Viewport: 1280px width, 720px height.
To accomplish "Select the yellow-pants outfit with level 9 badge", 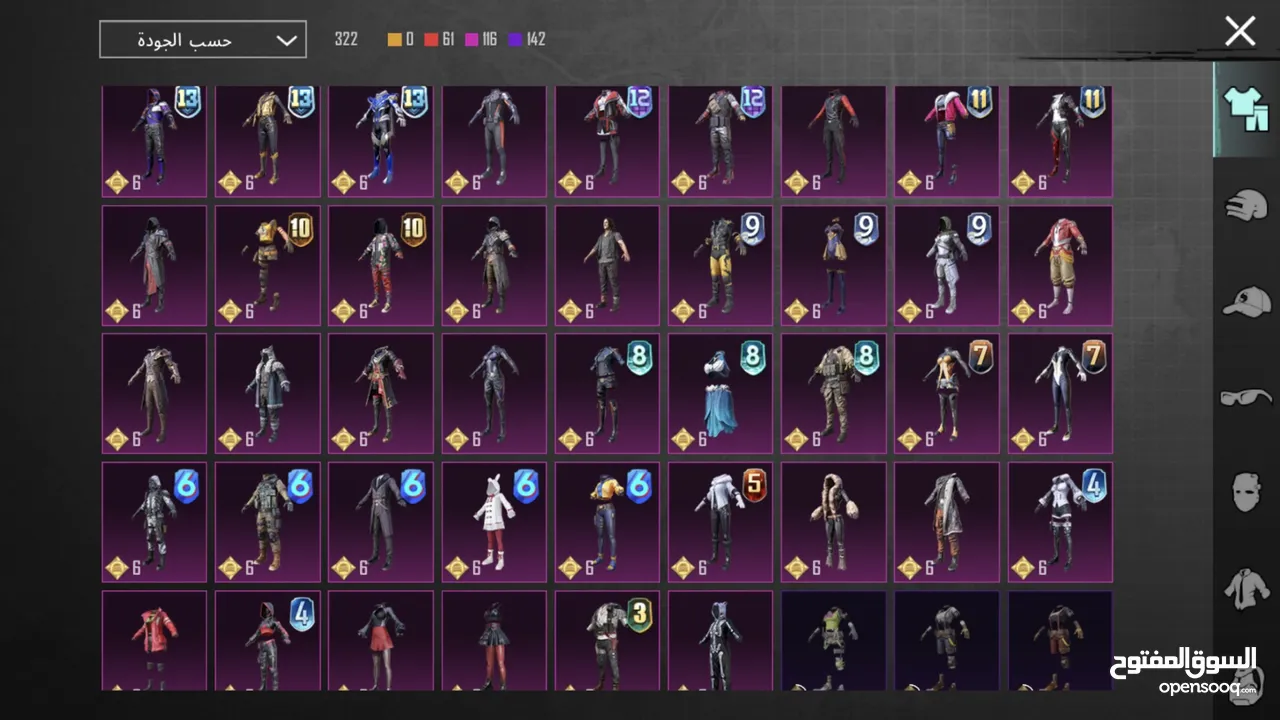I will (720, 266).
